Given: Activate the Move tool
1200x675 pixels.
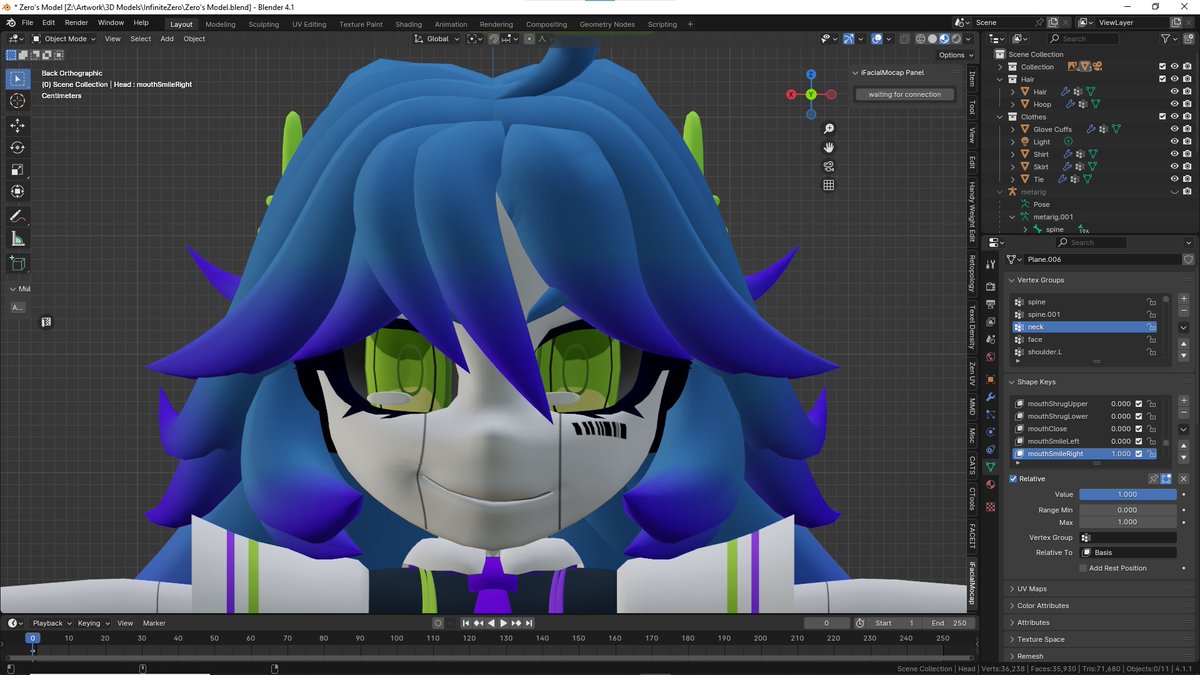Looking at the screenshot, I should 17,125.
